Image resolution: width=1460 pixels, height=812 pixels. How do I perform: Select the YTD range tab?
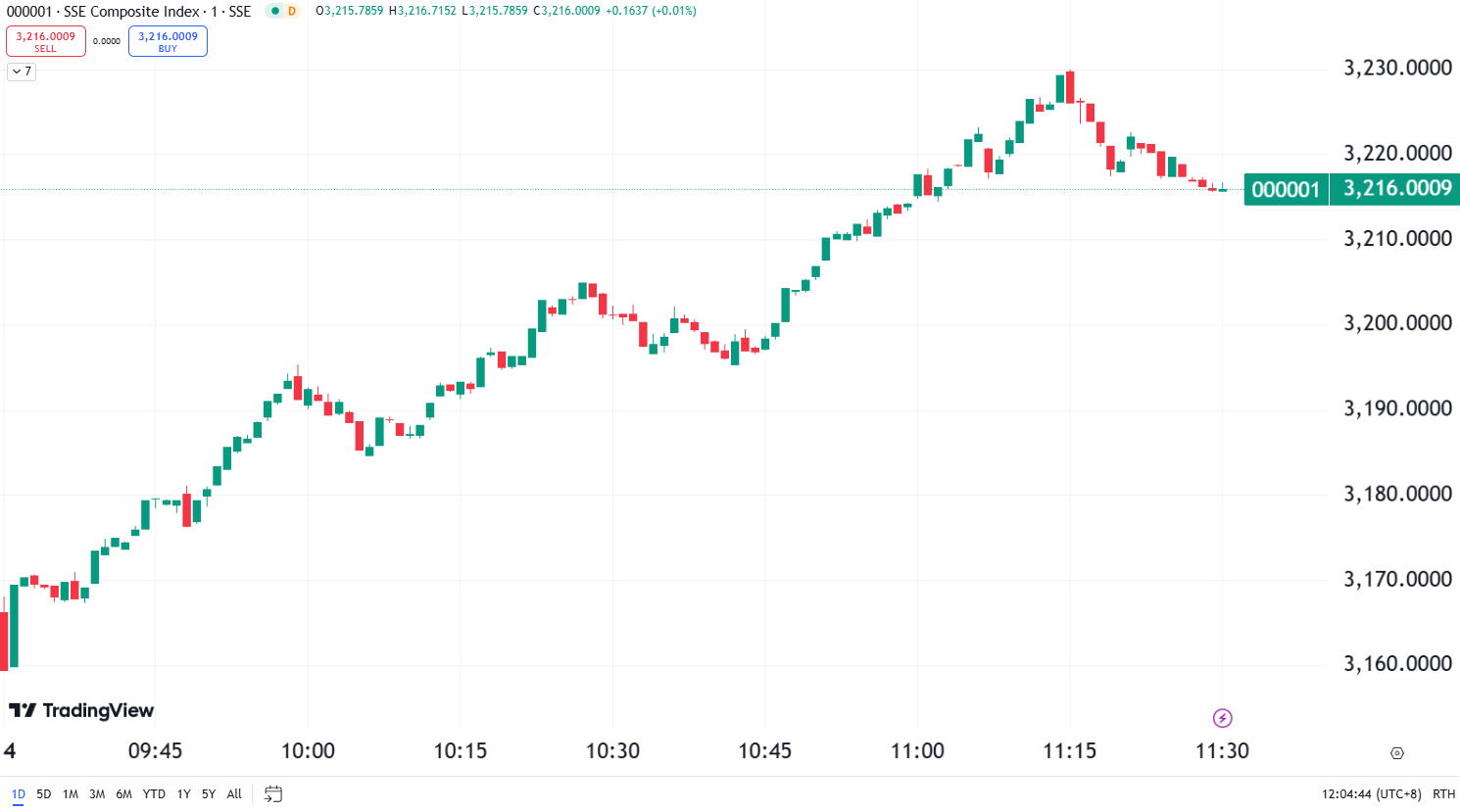pyautogui.click(x=154, y=793)
